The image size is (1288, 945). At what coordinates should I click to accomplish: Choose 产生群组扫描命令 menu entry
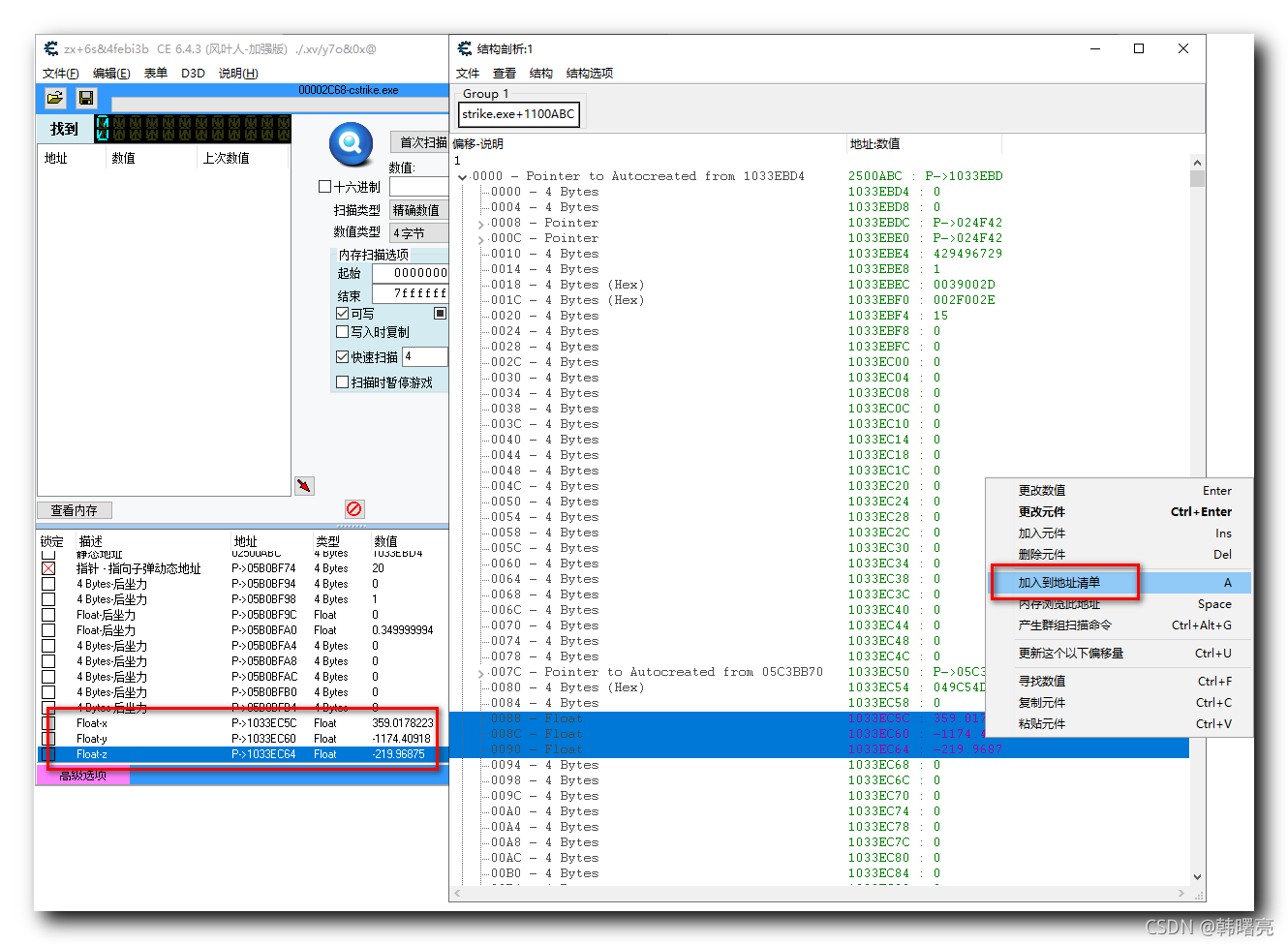pos(1119,625)
